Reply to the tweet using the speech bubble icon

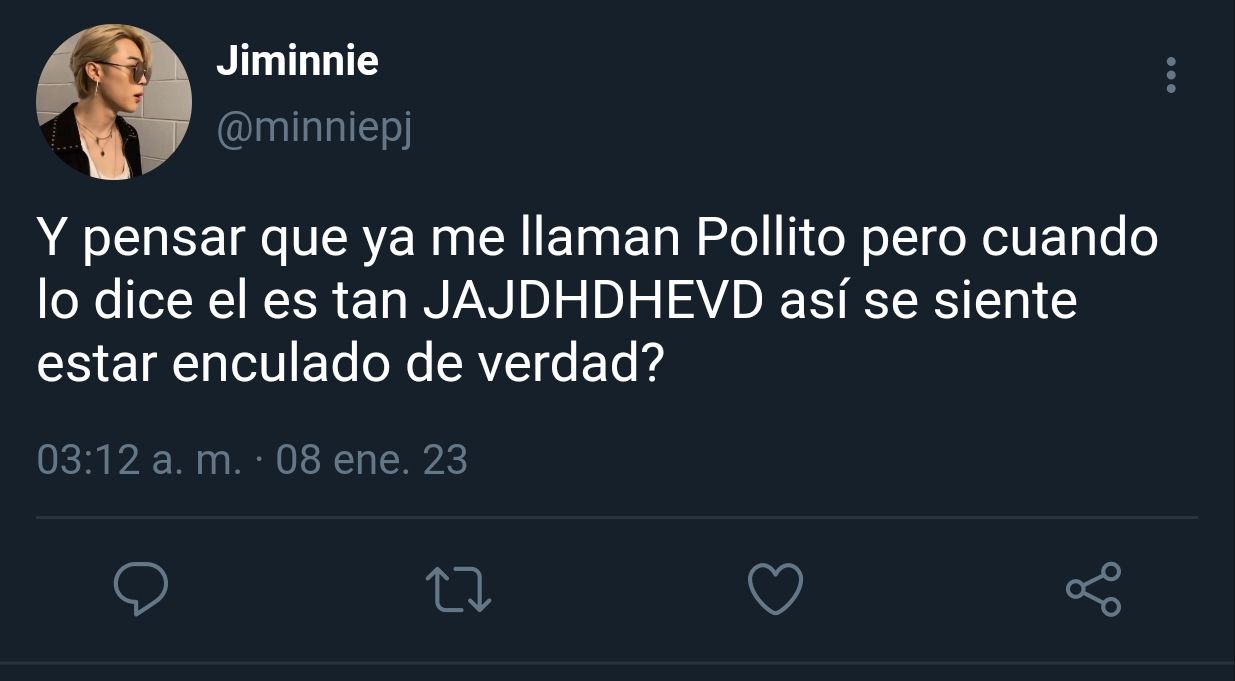coord(140,589)
